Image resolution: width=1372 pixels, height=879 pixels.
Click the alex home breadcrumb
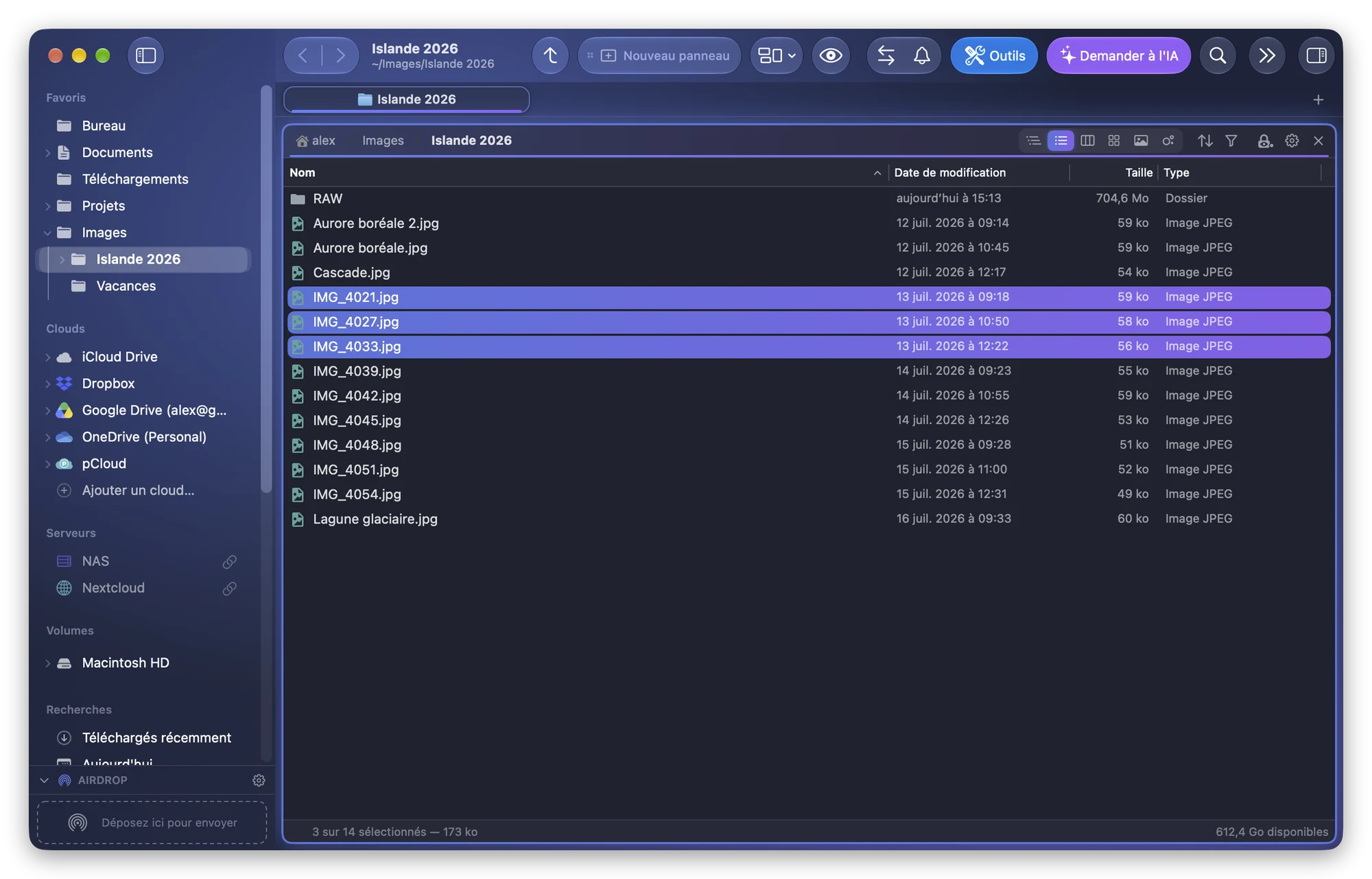click(x=316, y=141)
